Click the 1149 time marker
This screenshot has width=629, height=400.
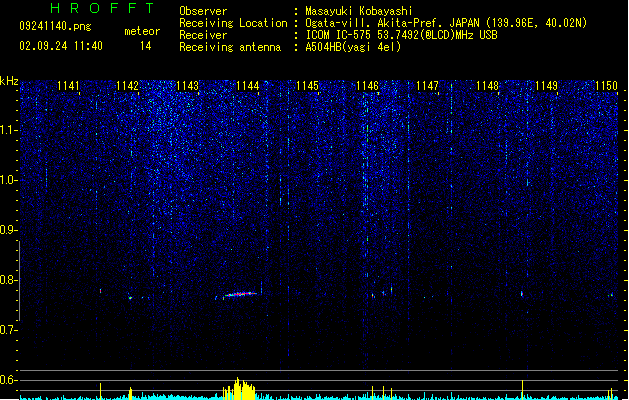[x=546, y=86]
